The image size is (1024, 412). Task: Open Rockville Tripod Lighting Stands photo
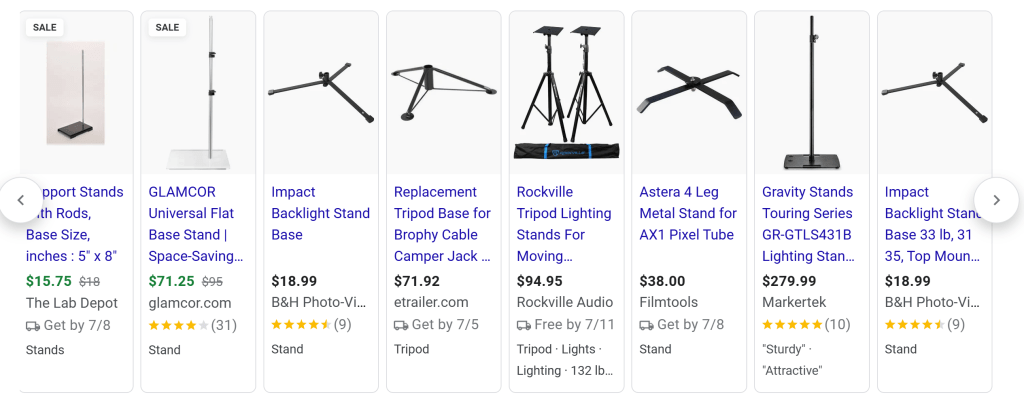(x=567, y=93)
